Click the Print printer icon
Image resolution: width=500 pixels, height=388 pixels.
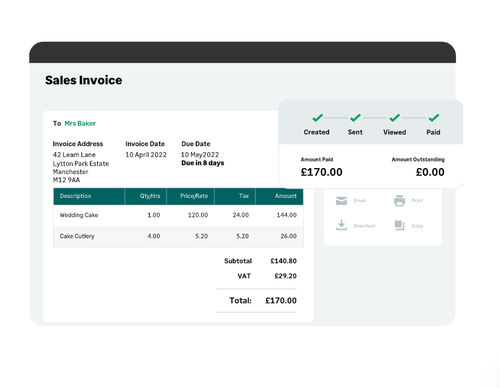pos(399,200)
